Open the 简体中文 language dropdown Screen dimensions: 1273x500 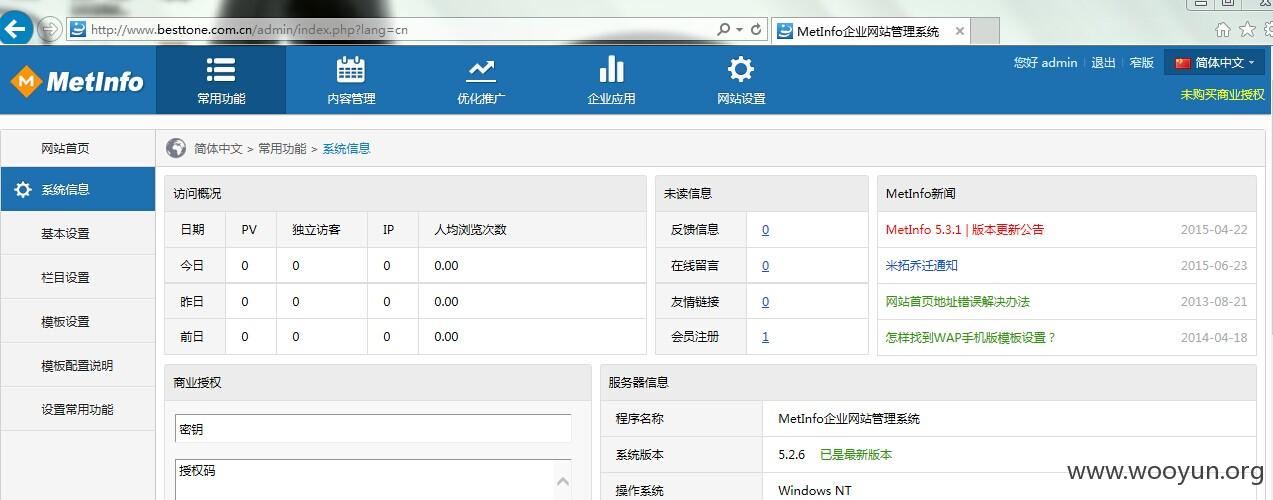(1215, 62)
